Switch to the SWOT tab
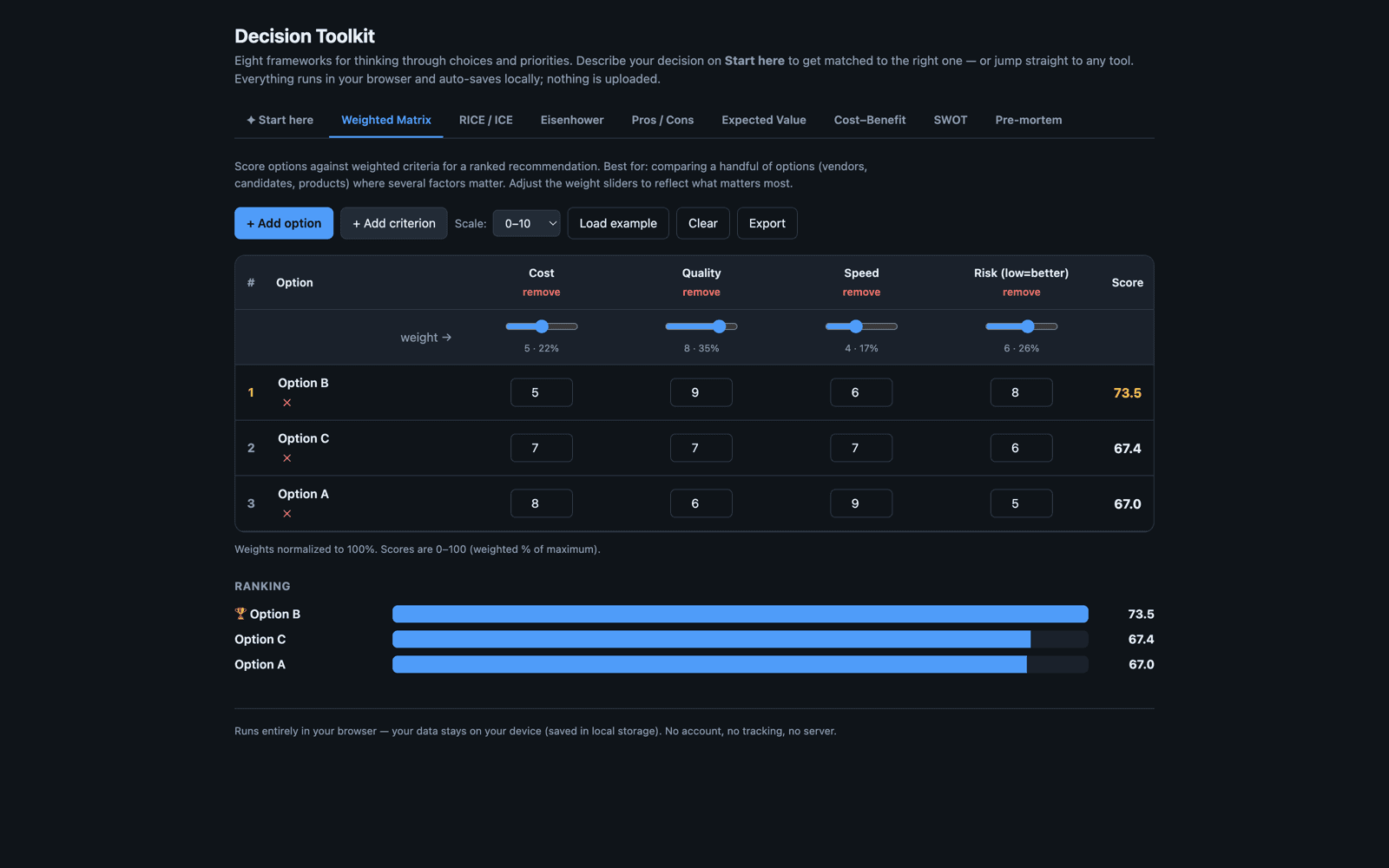1389x868 pixels. tap(951, 120)
